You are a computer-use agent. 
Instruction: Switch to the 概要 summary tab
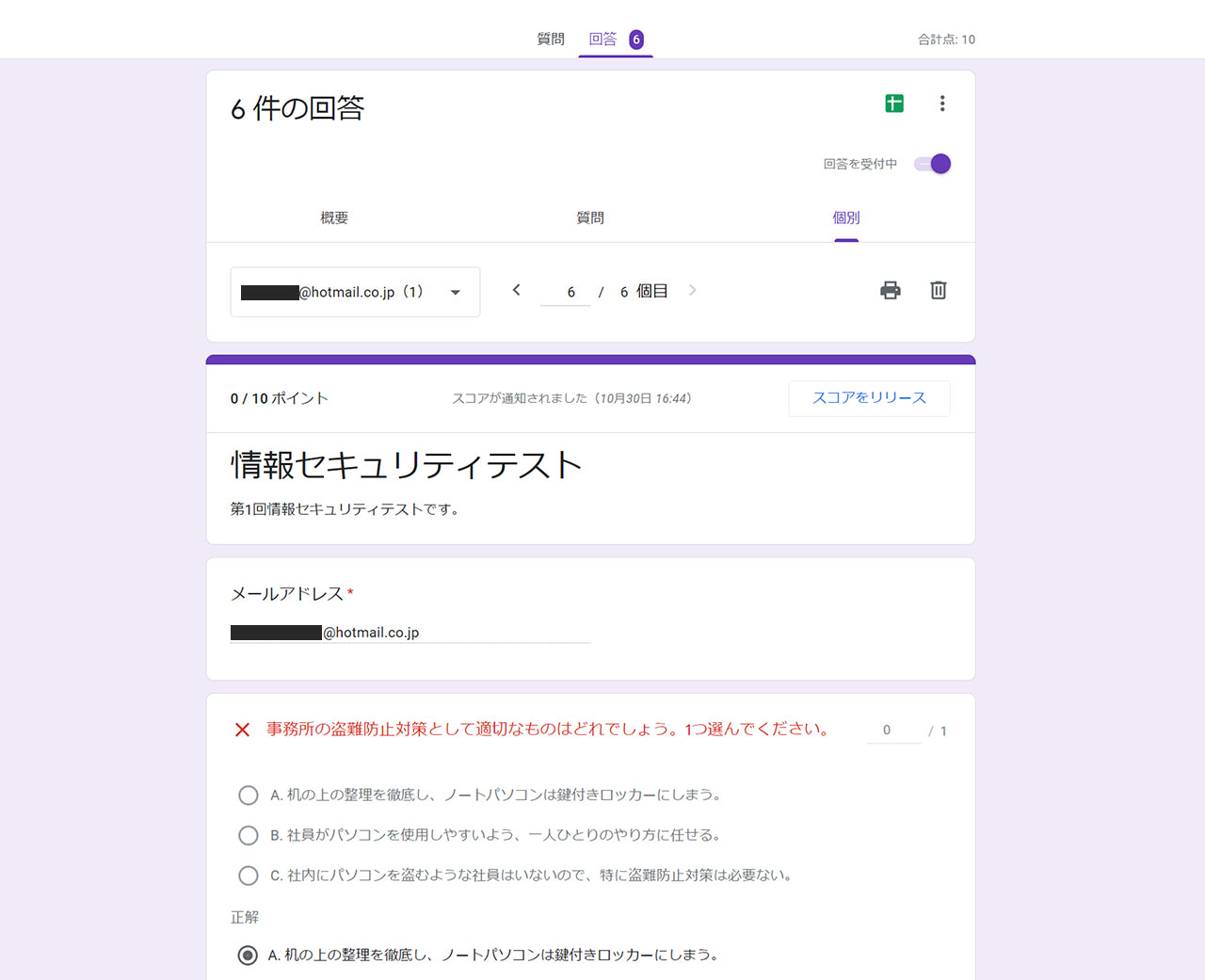[334, 217]
